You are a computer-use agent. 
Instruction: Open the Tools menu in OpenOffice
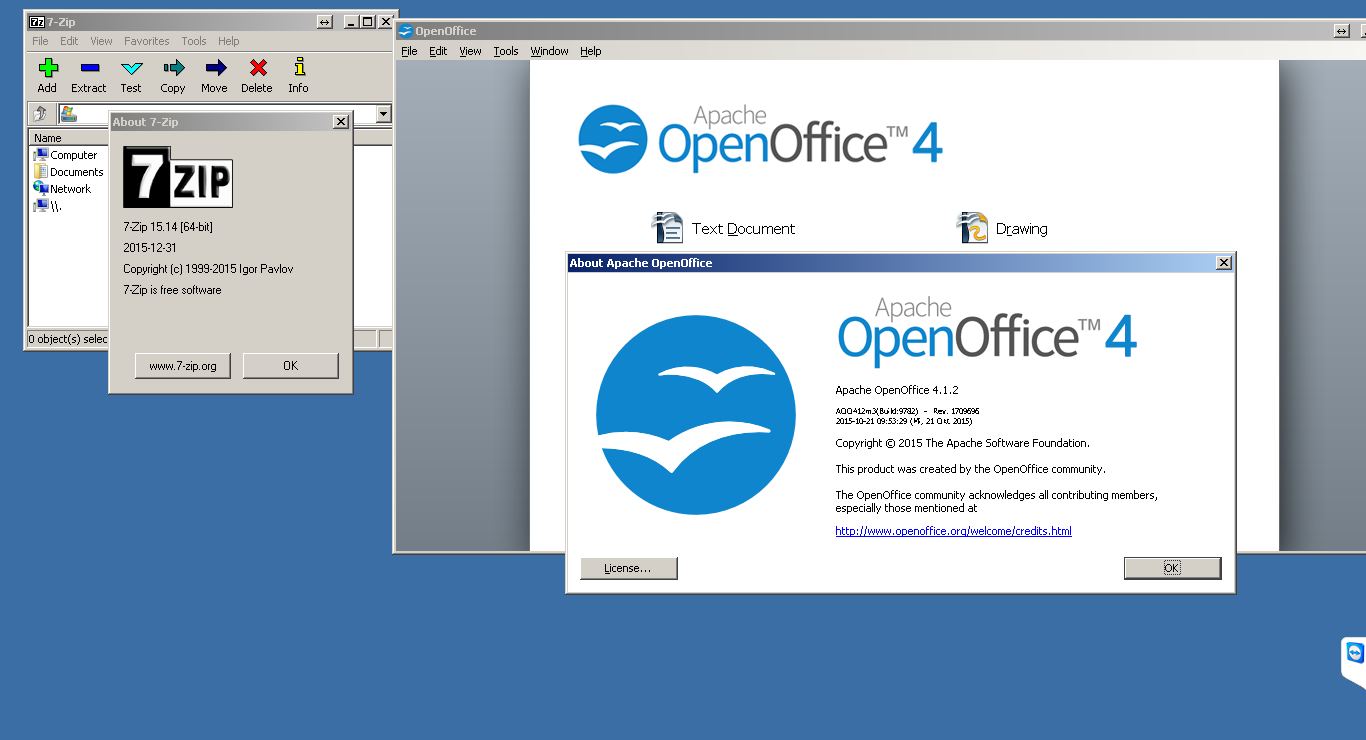coord(506,51)
